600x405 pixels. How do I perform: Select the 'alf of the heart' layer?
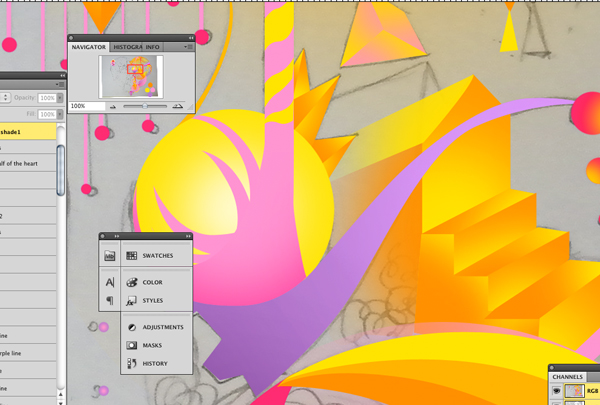[x=28, y=163]
